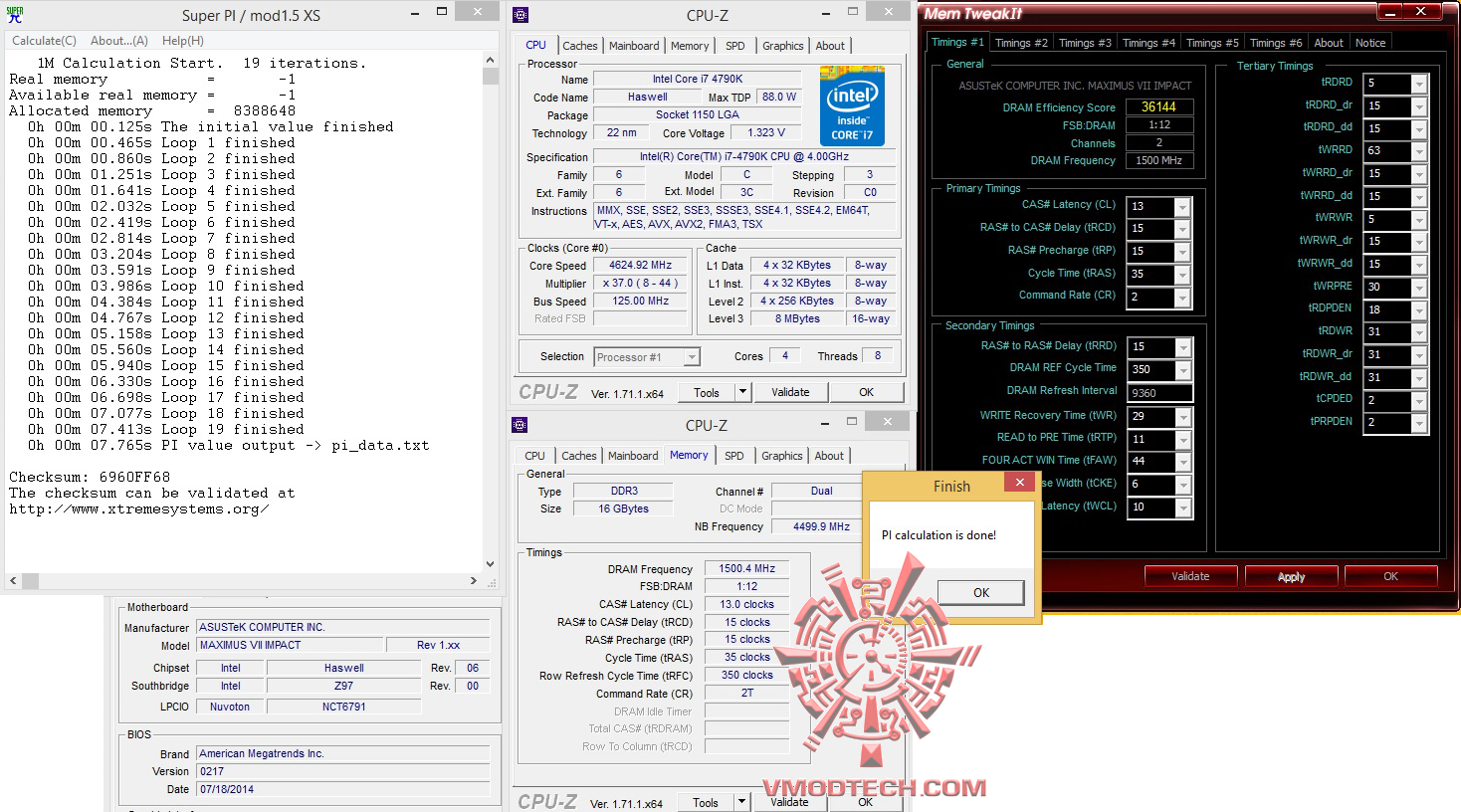Open WRITE Recovery Time (tWR) dropdown
Image resolution: width=1461 pixels, height=812 pixels.
(x=1182, y=417)
